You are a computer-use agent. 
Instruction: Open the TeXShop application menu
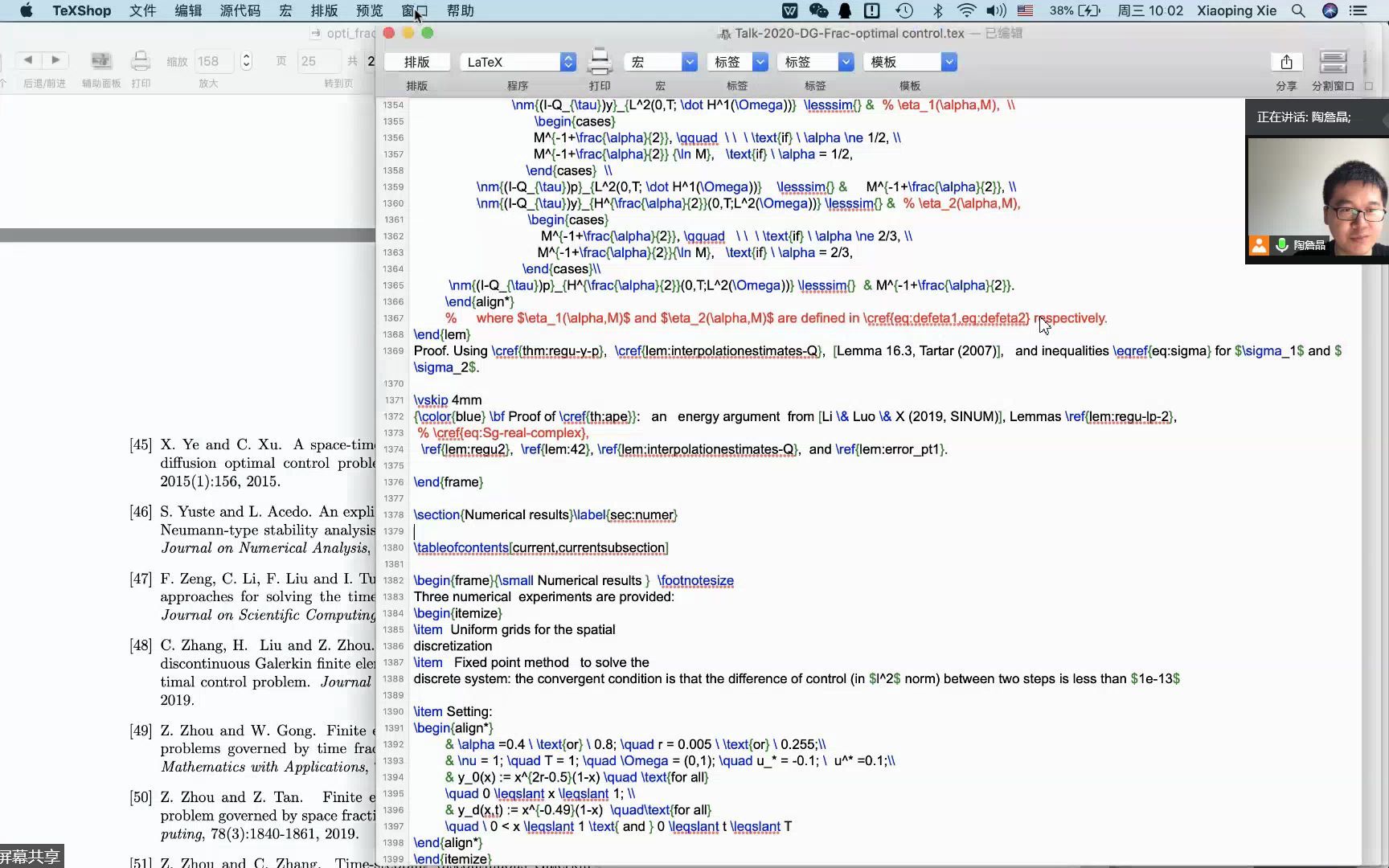tap(82, 10)
